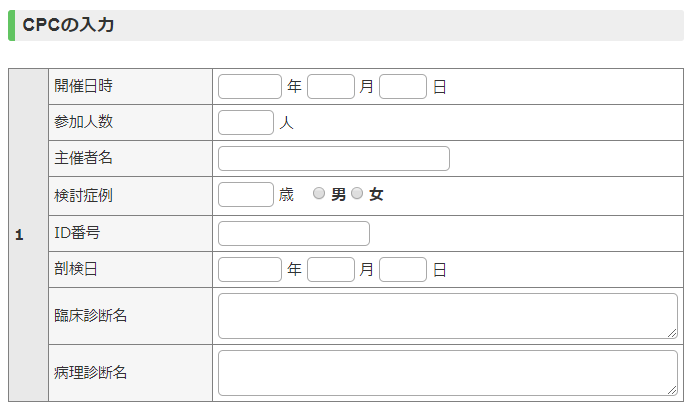Click the 臨床診断名 text area
This screenshot has width=689, height=408.
point(448,316)
